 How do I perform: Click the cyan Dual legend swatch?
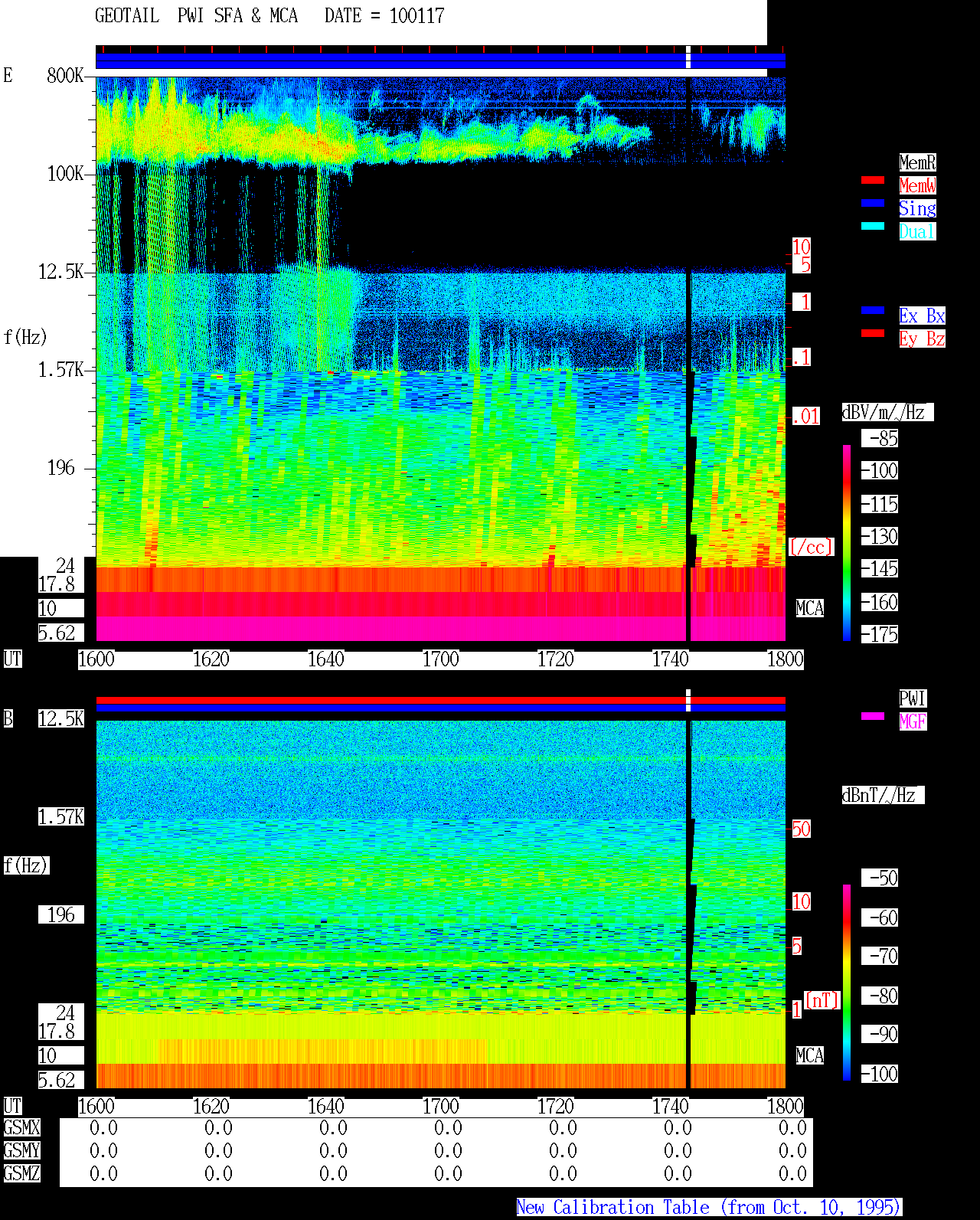[x=873, y=226]
